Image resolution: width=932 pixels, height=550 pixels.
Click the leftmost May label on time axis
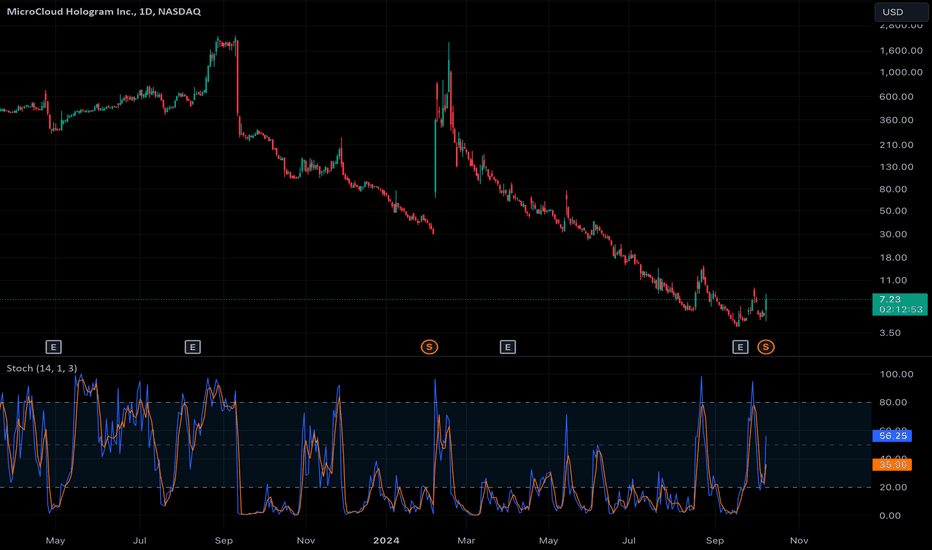(55, 540)
